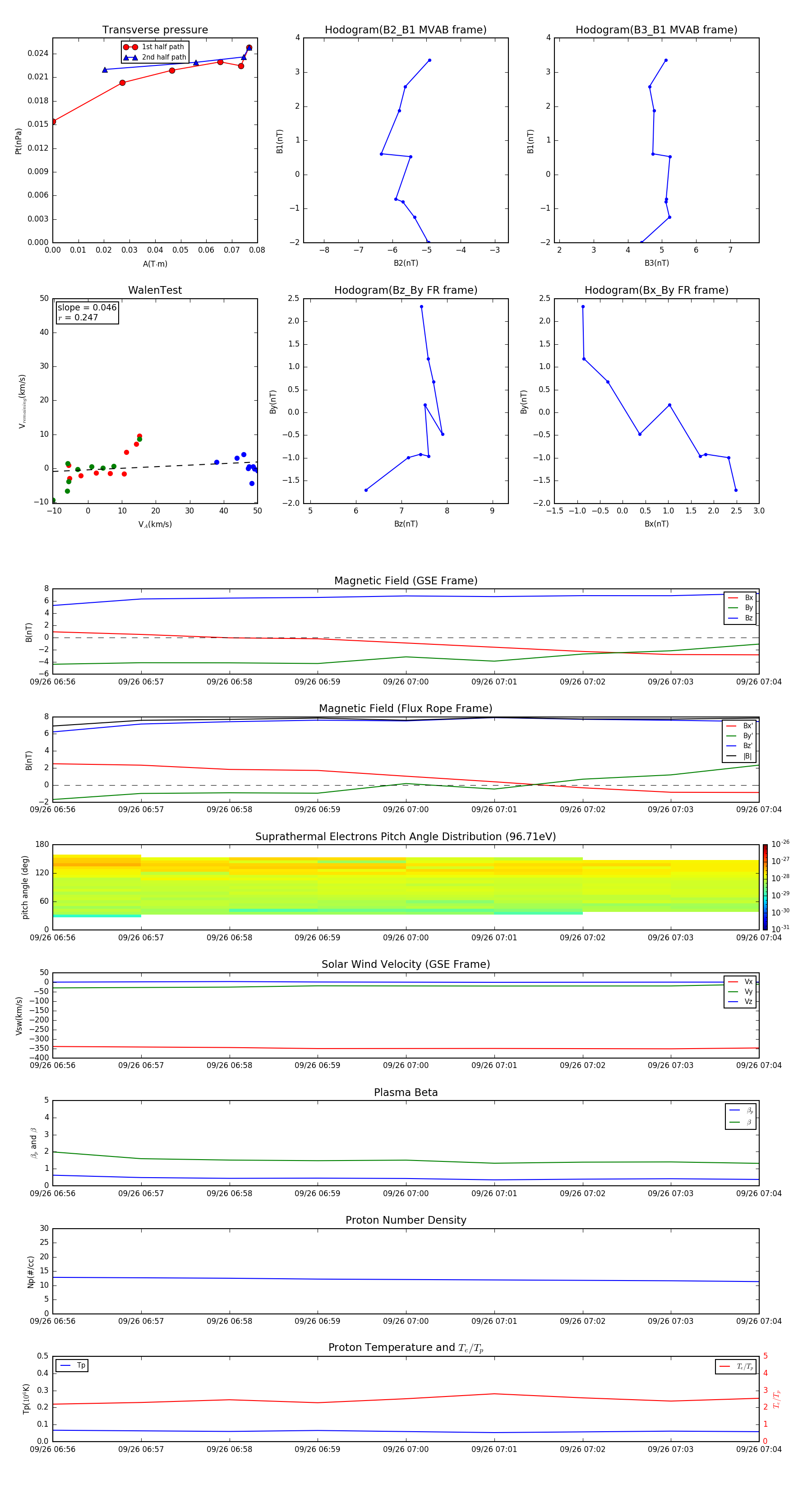Click the 'Magnetic Field (Flux Rope Frame)' title
The width and height of the screenshot is (812, 1489).
click(x=406, y=709)
